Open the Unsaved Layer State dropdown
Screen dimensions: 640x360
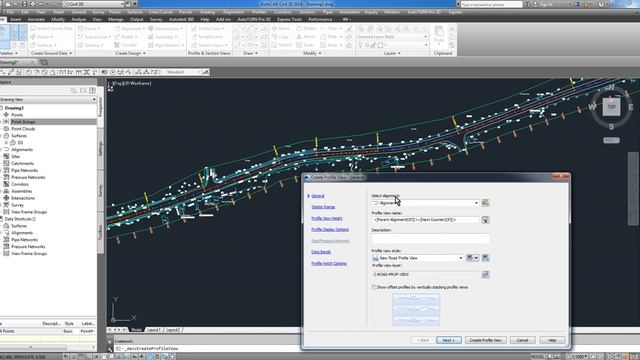[392, 37]
